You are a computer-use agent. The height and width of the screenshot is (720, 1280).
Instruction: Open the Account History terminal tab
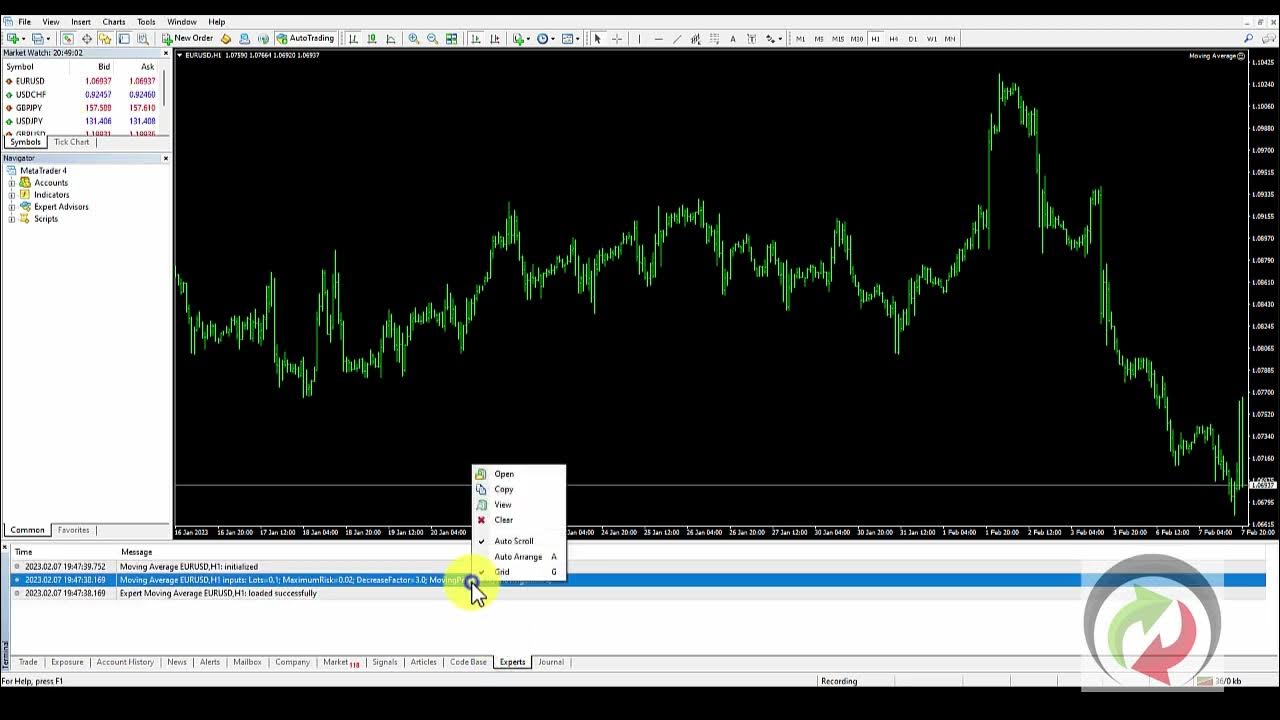tap(125, 662)
